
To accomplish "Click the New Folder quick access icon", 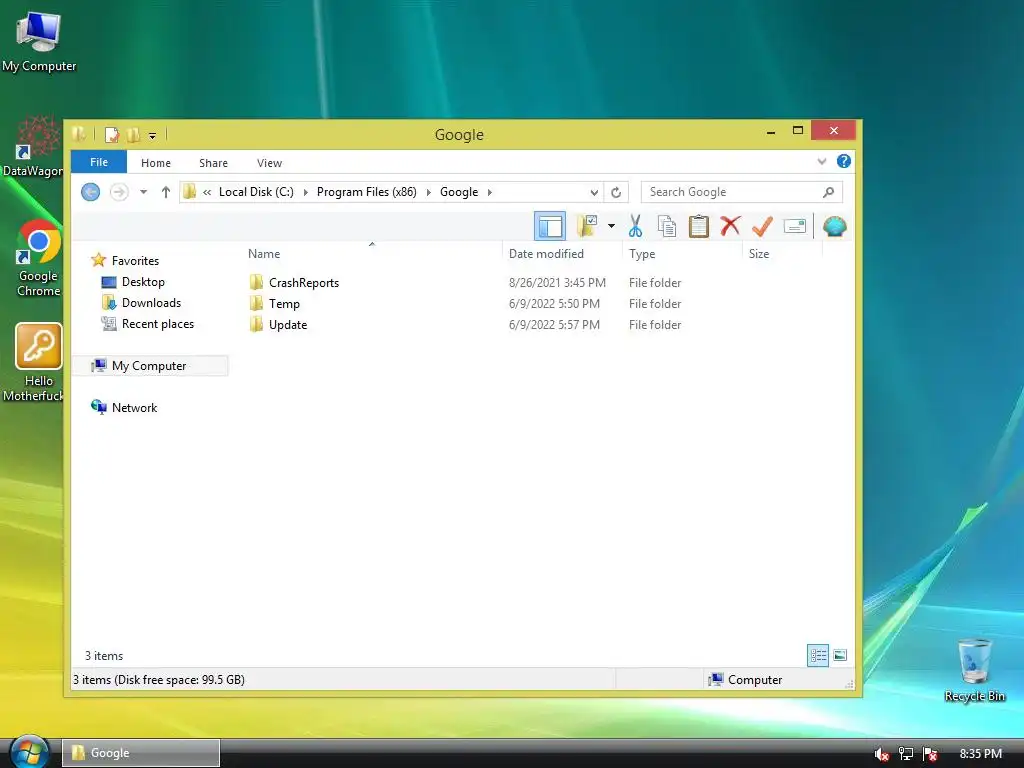I will click(x=133, y=135).
